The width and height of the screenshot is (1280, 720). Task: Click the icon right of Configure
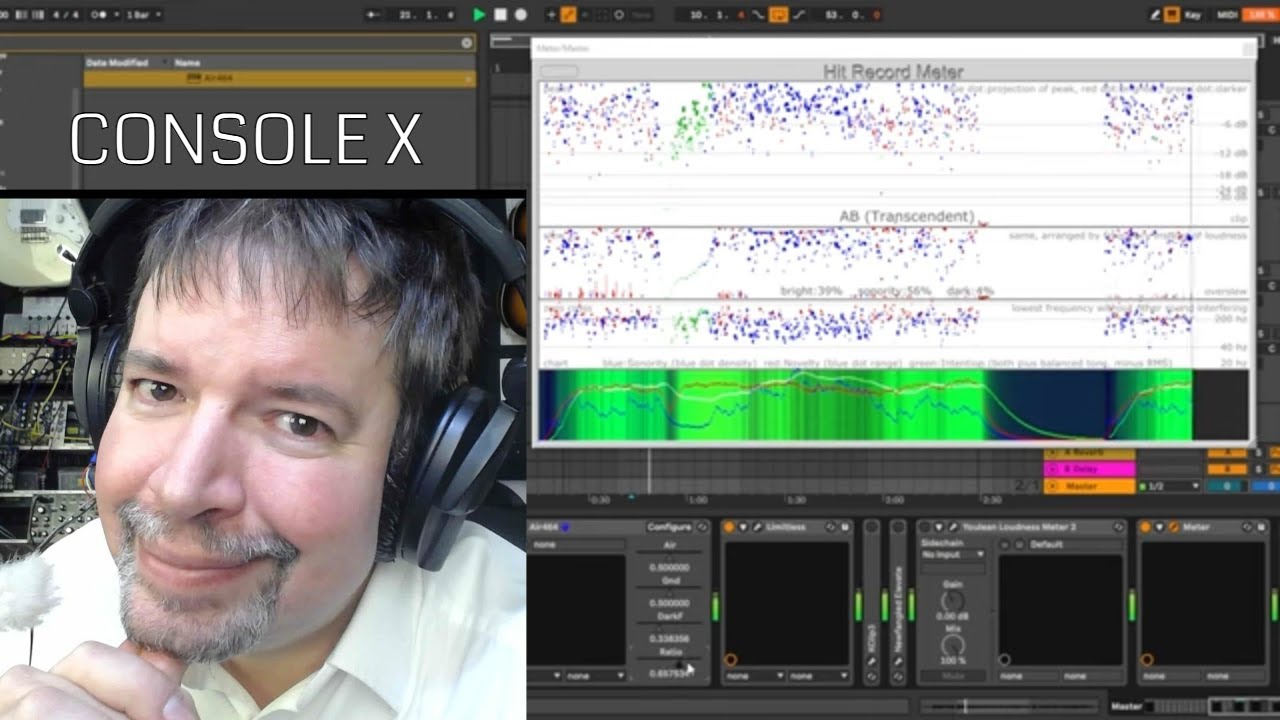click(703, 527)
